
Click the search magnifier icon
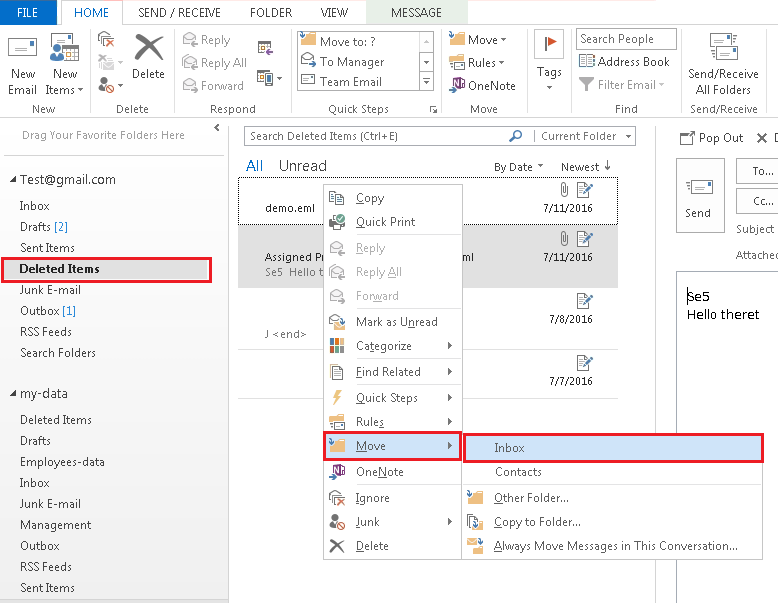coord(516,135)
